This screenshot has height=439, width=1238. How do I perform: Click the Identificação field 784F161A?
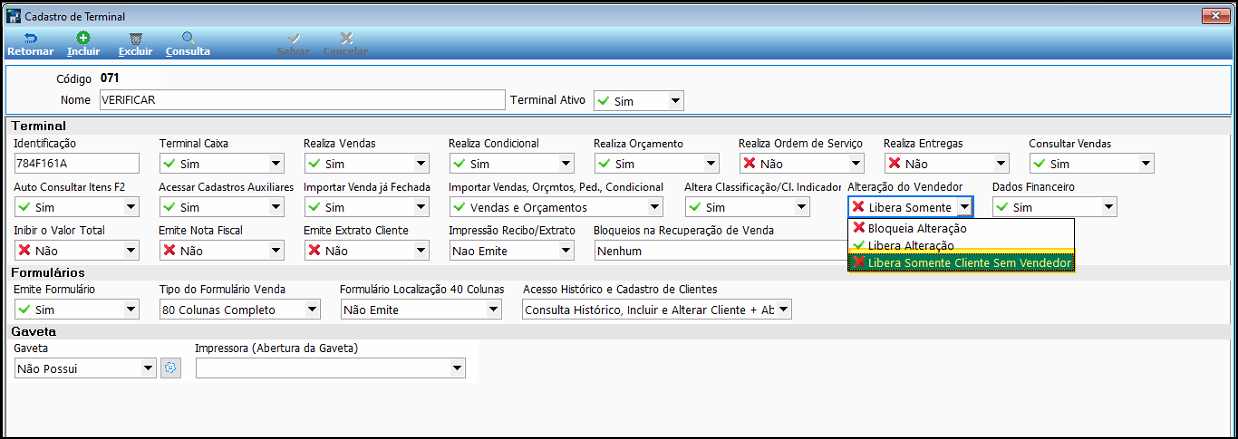point(76,164)
